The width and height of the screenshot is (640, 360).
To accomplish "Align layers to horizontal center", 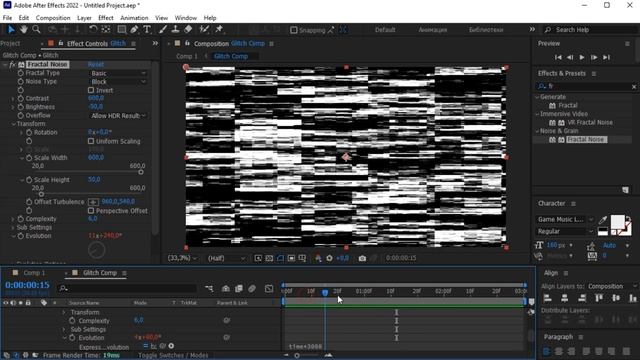I will (564, 298).
